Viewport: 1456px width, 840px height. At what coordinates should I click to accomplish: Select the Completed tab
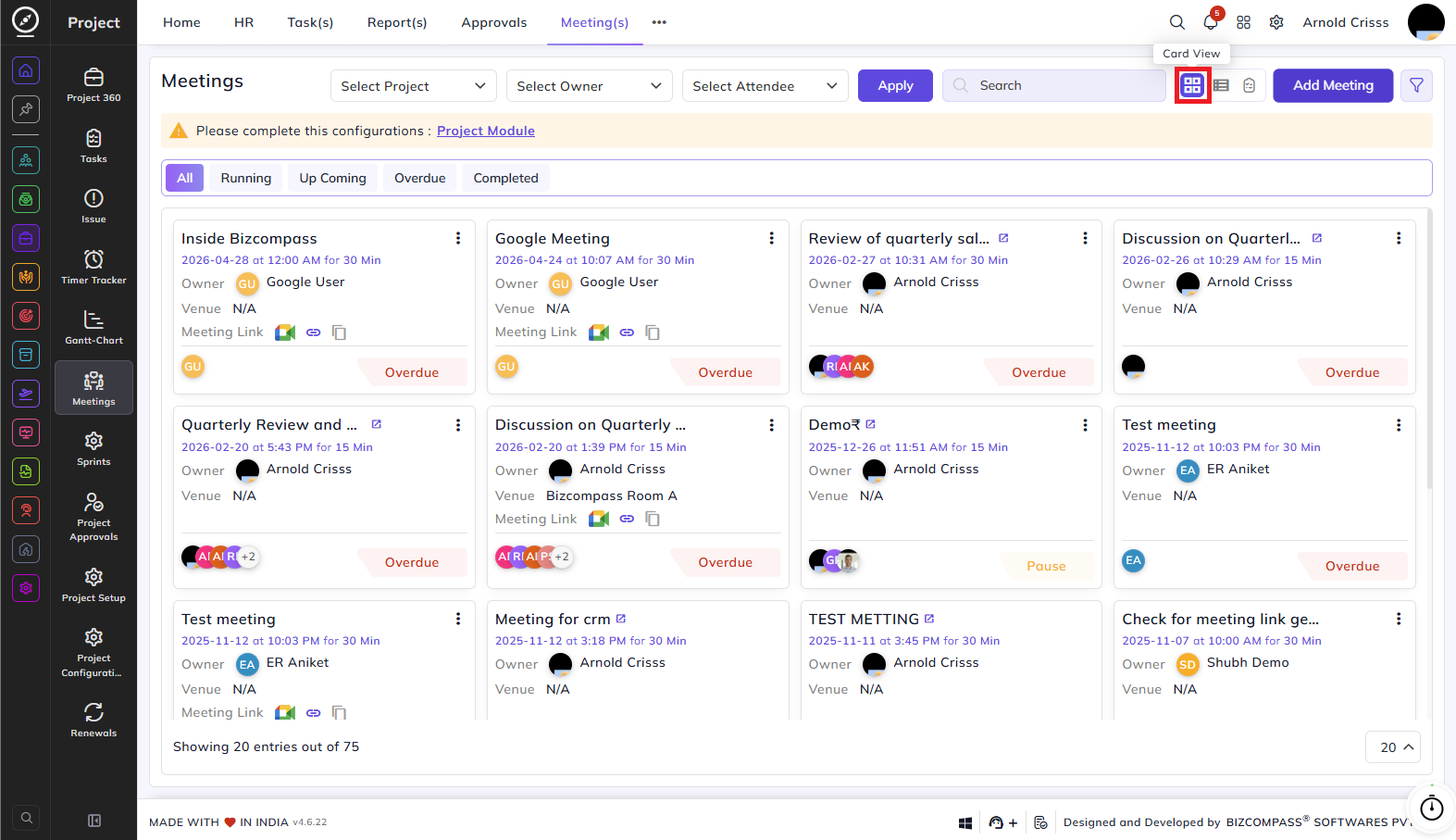506,178
